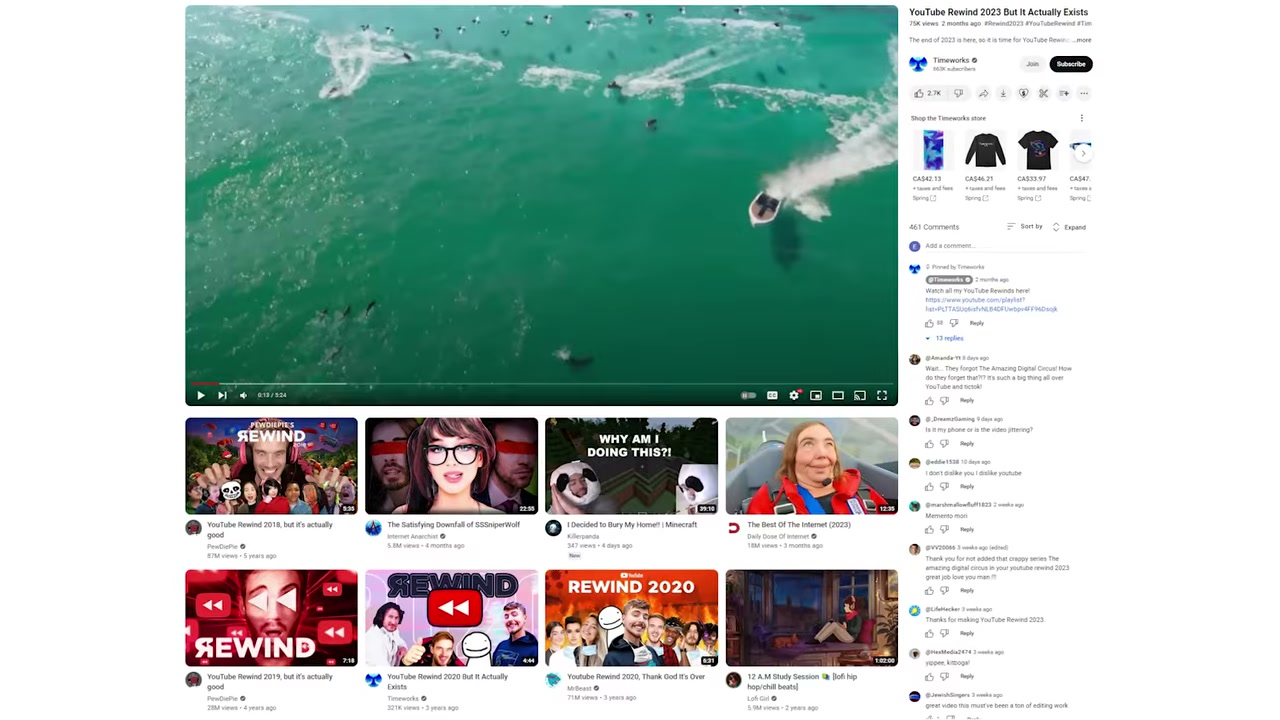
Task: Share the video via arrow icon
Action: click(983, 93)
